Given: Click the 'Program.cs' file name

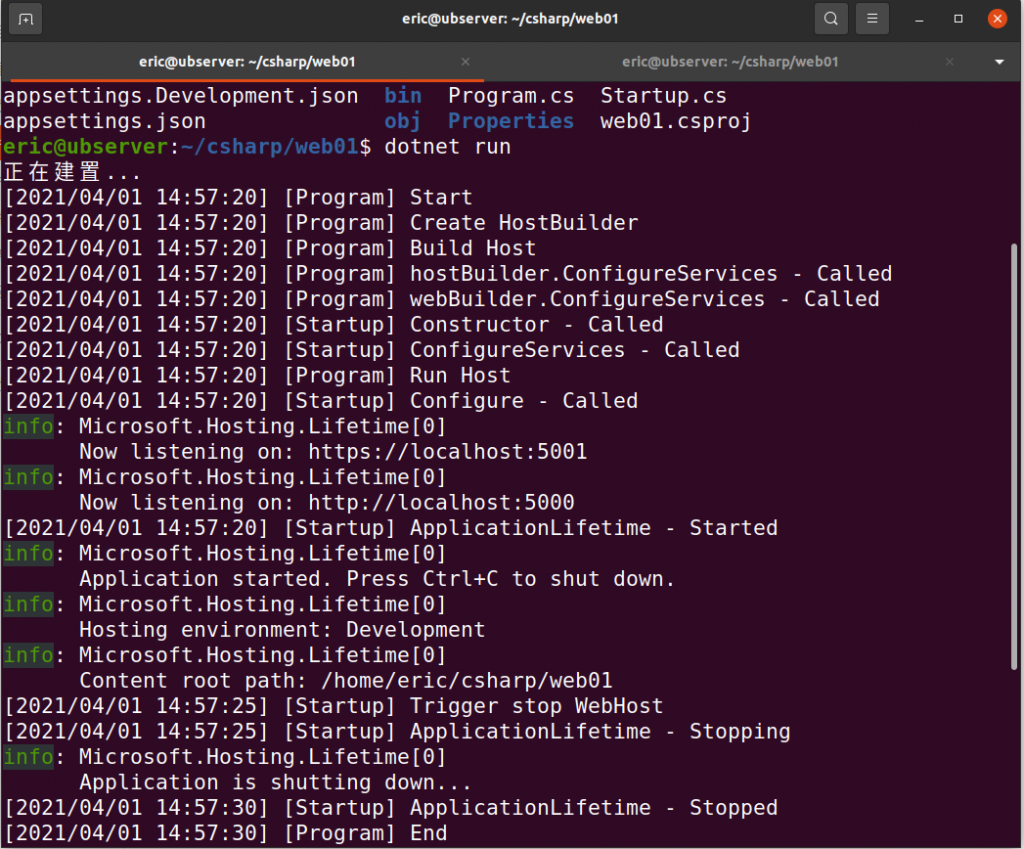Looking at the screenshot, I should tap(511, 96).
